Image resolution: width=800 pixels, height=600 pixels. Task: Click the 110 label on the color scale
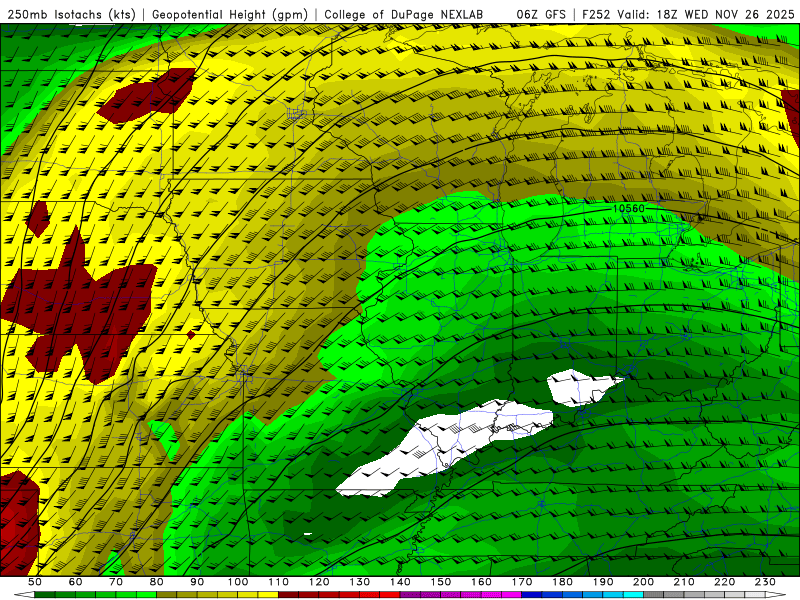tap(279, 582)
